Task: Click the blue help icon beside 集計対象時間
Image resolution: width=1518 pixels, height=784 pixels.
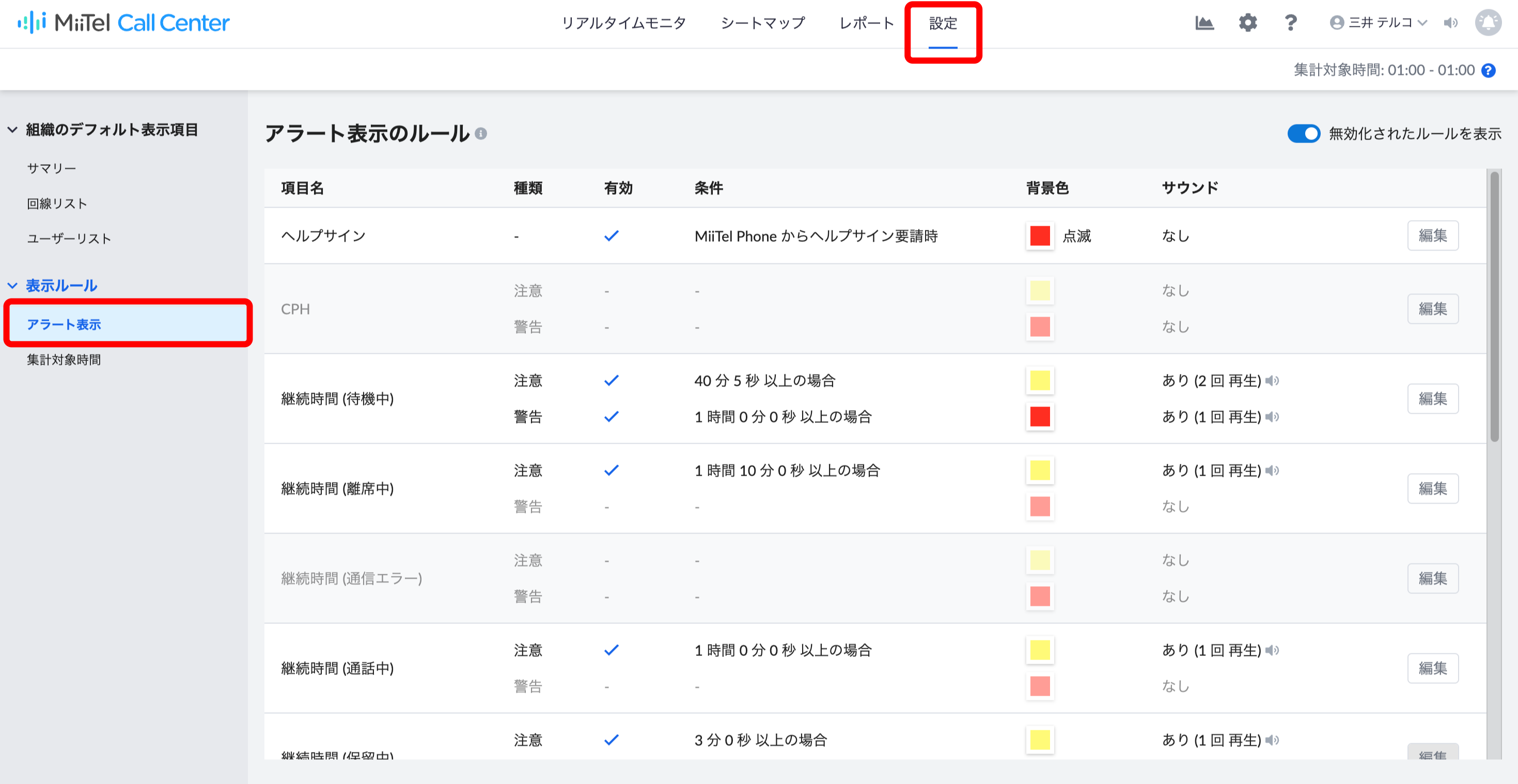Action: click(1489, 71)
